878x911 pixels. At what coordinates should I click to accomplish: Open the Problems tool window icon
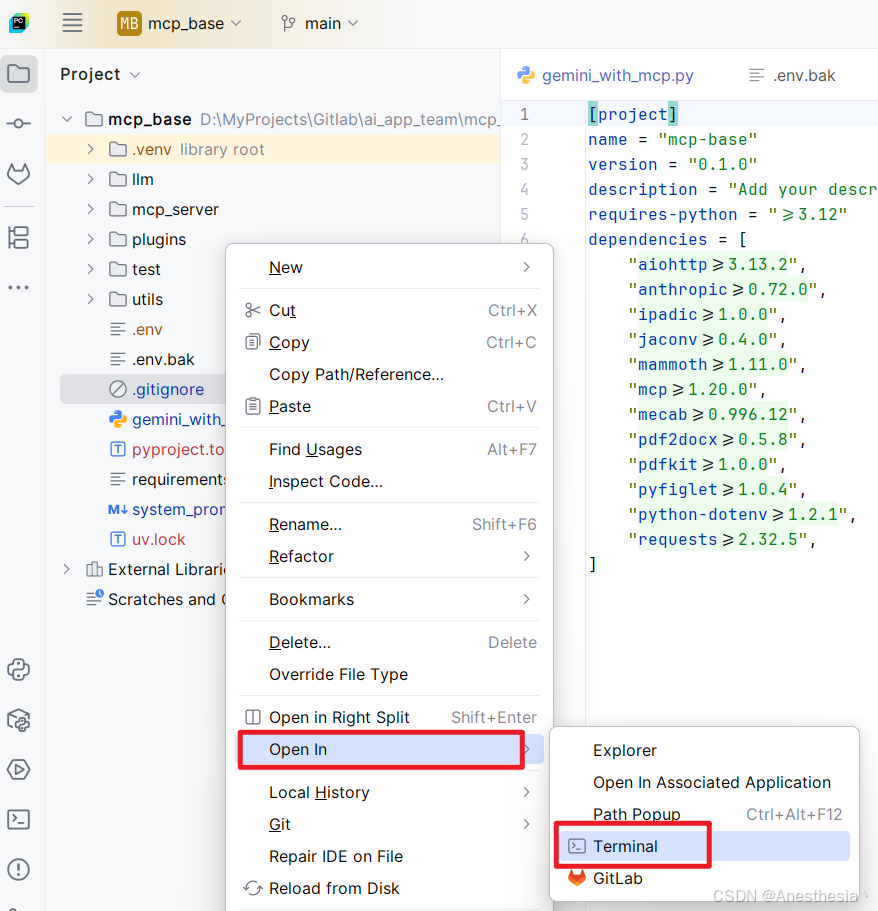pyautogui.click(x=19, y=870)
